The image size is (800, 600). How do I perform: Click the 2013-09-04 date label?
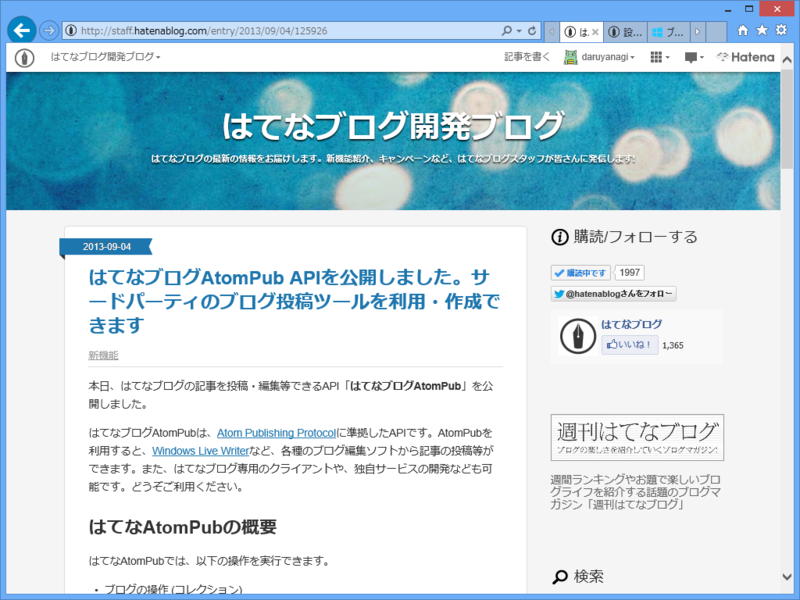106,247
